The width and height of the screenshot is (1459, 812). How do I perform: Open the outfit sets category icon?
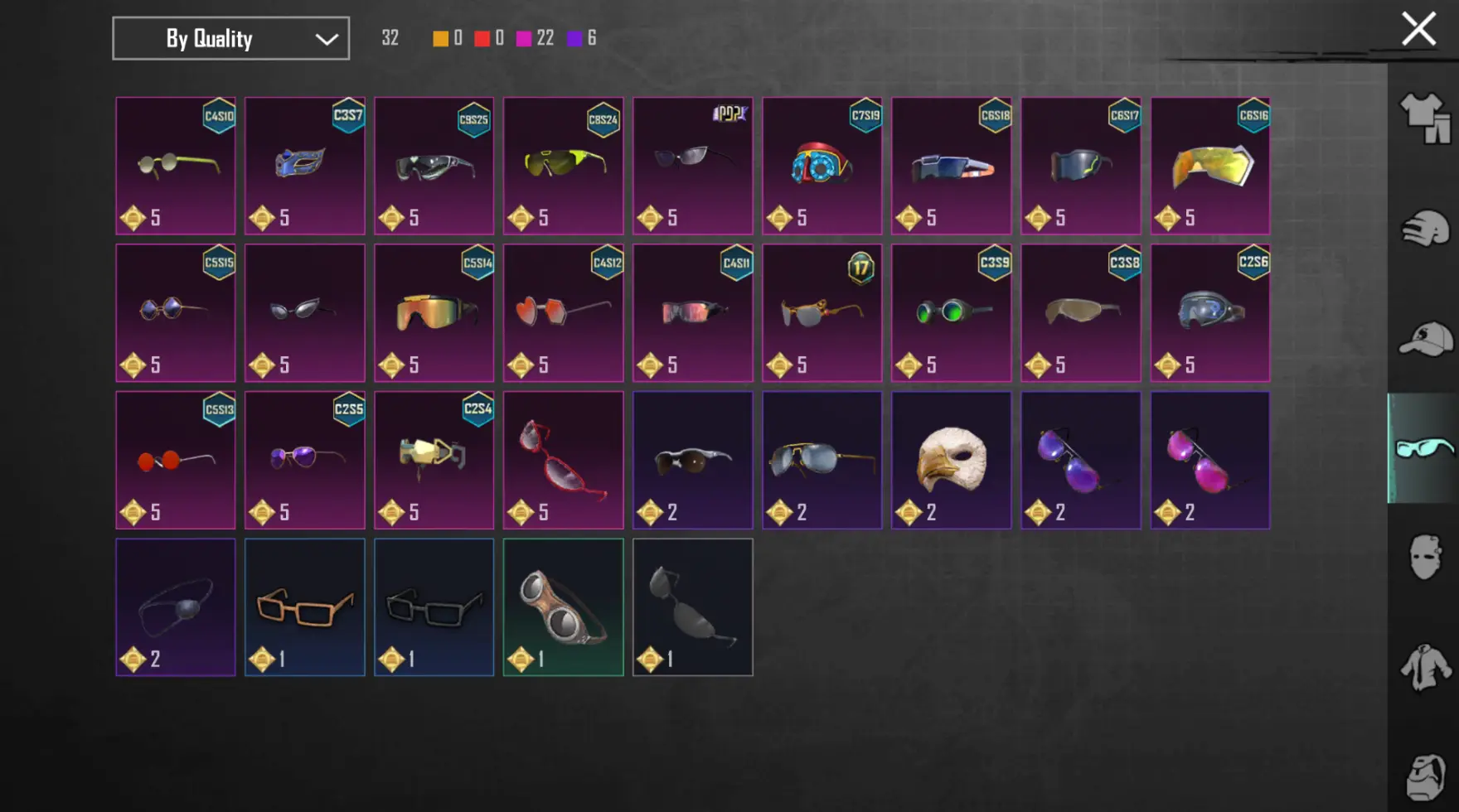(x=1425, y=118)
